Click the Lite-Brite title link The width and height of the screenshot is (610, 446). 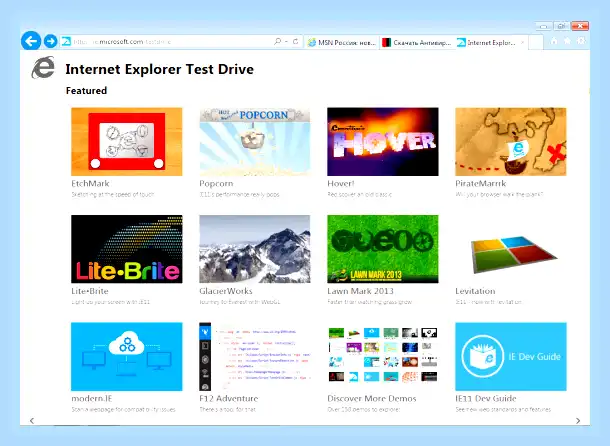point(90,291)
